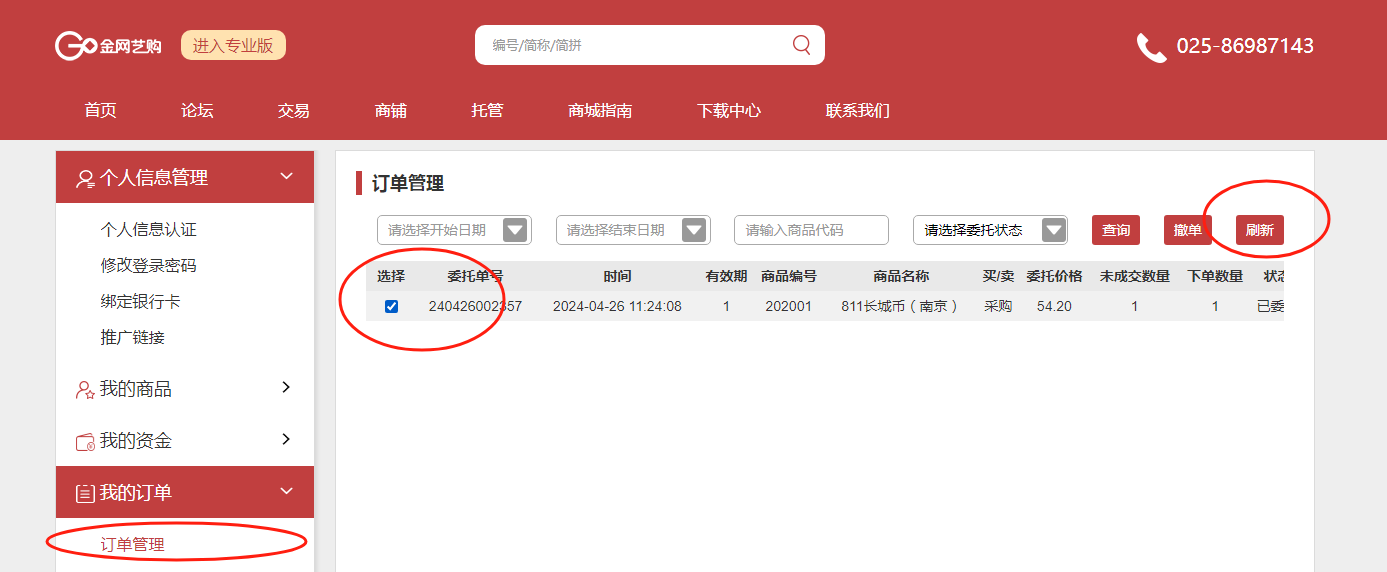Click the 我的订单 list icon
The image size is (1387, 572).
pos(85,494)
